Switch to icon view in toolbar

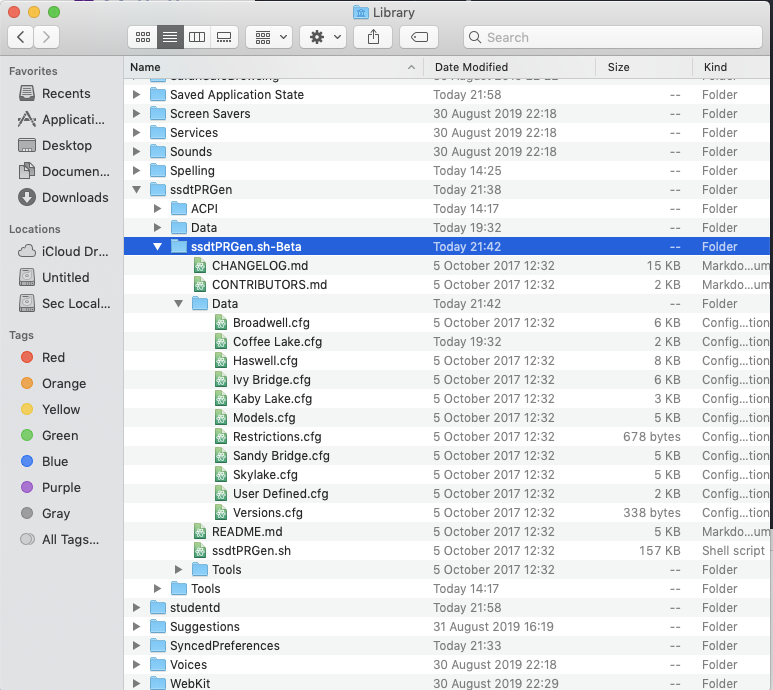coord(143,37)
